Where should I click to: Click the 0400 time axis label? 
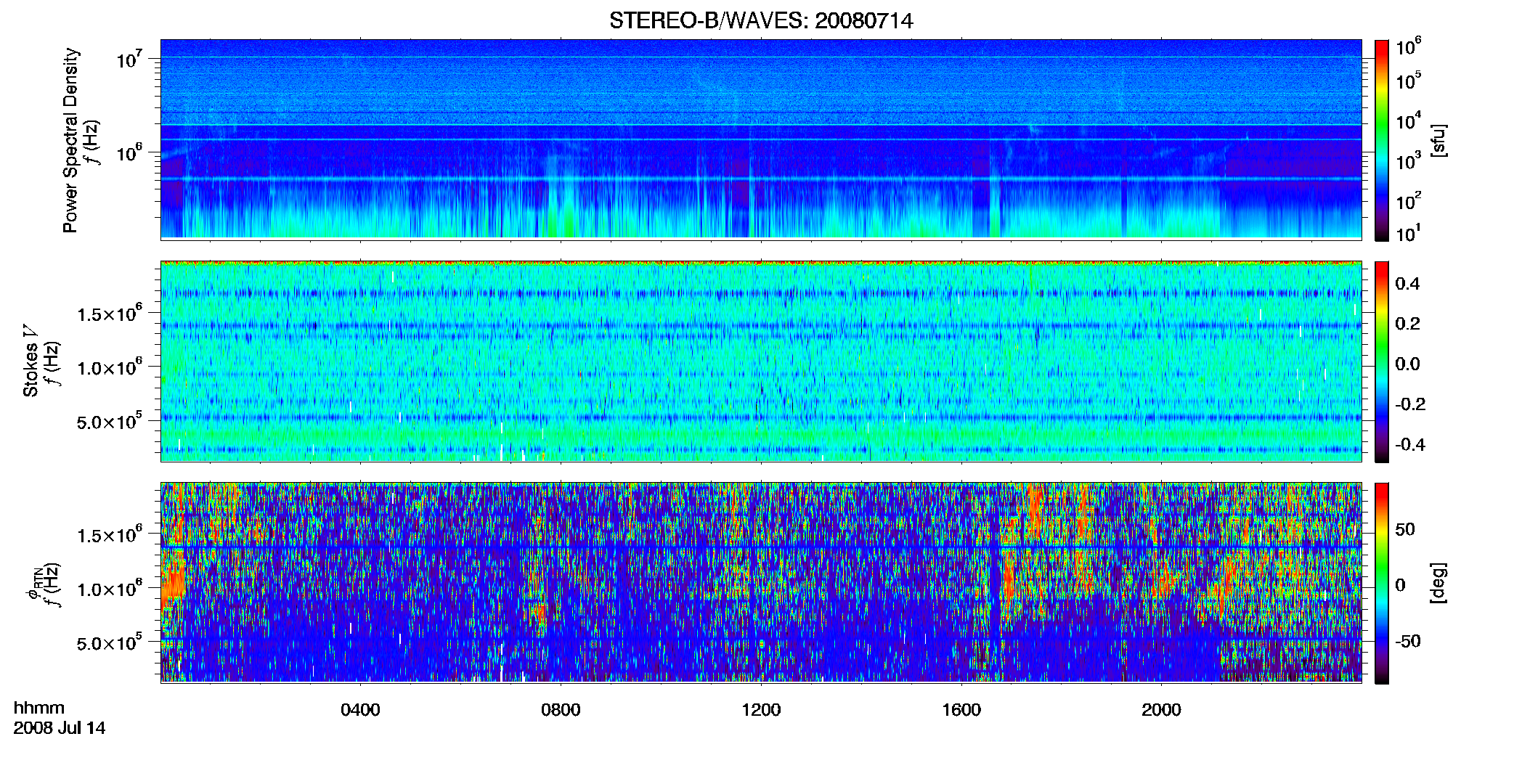click(360, 710)
